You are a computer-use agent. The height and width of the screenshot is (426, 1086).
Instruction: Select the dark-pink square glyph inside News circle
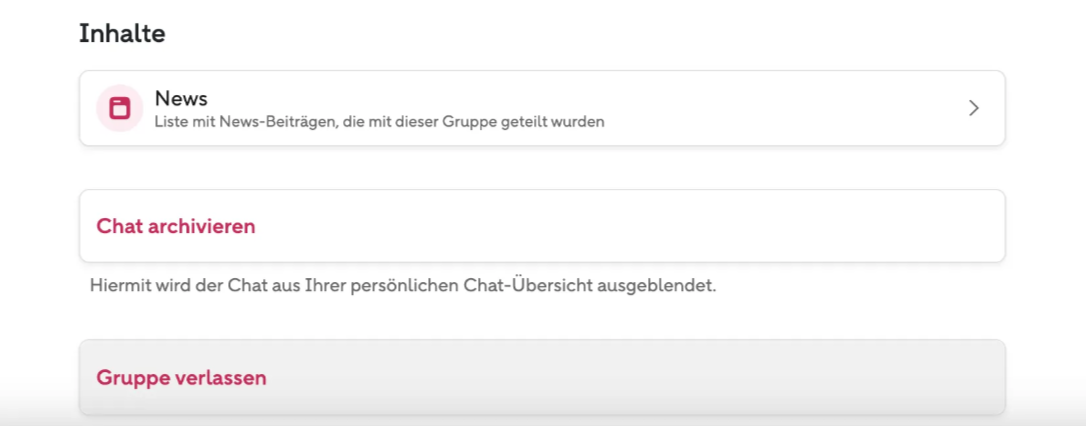120,108
